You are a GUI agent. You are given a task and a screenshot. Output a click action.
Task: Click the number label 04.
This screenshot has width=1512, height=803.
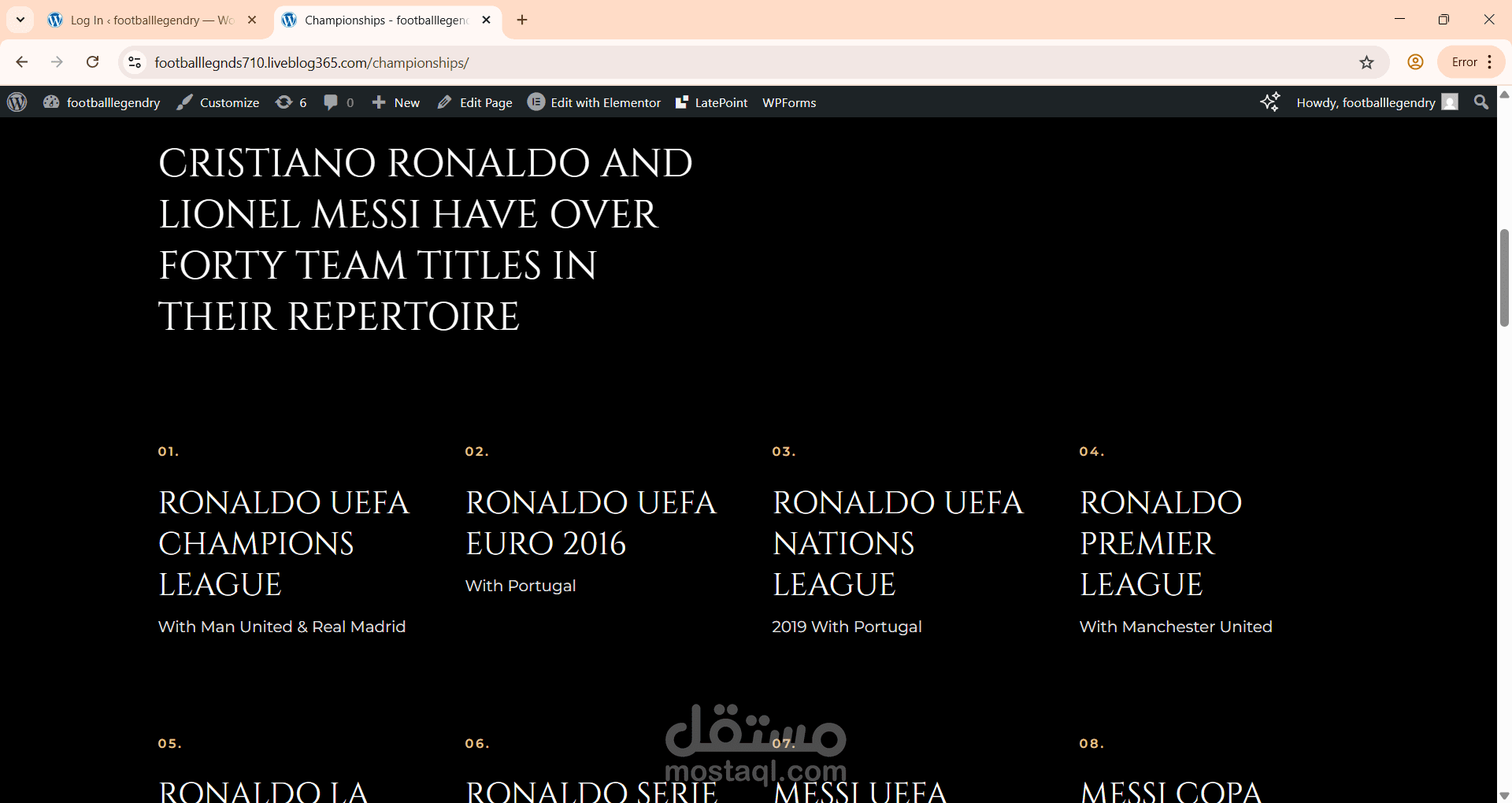[x=1091, y=451]
